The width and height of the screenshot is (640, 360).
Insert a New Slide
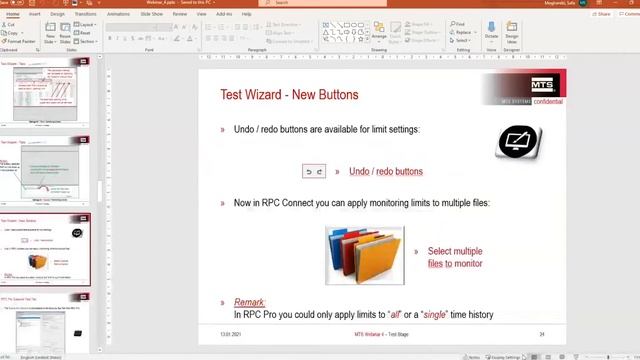tap(50, 33)
